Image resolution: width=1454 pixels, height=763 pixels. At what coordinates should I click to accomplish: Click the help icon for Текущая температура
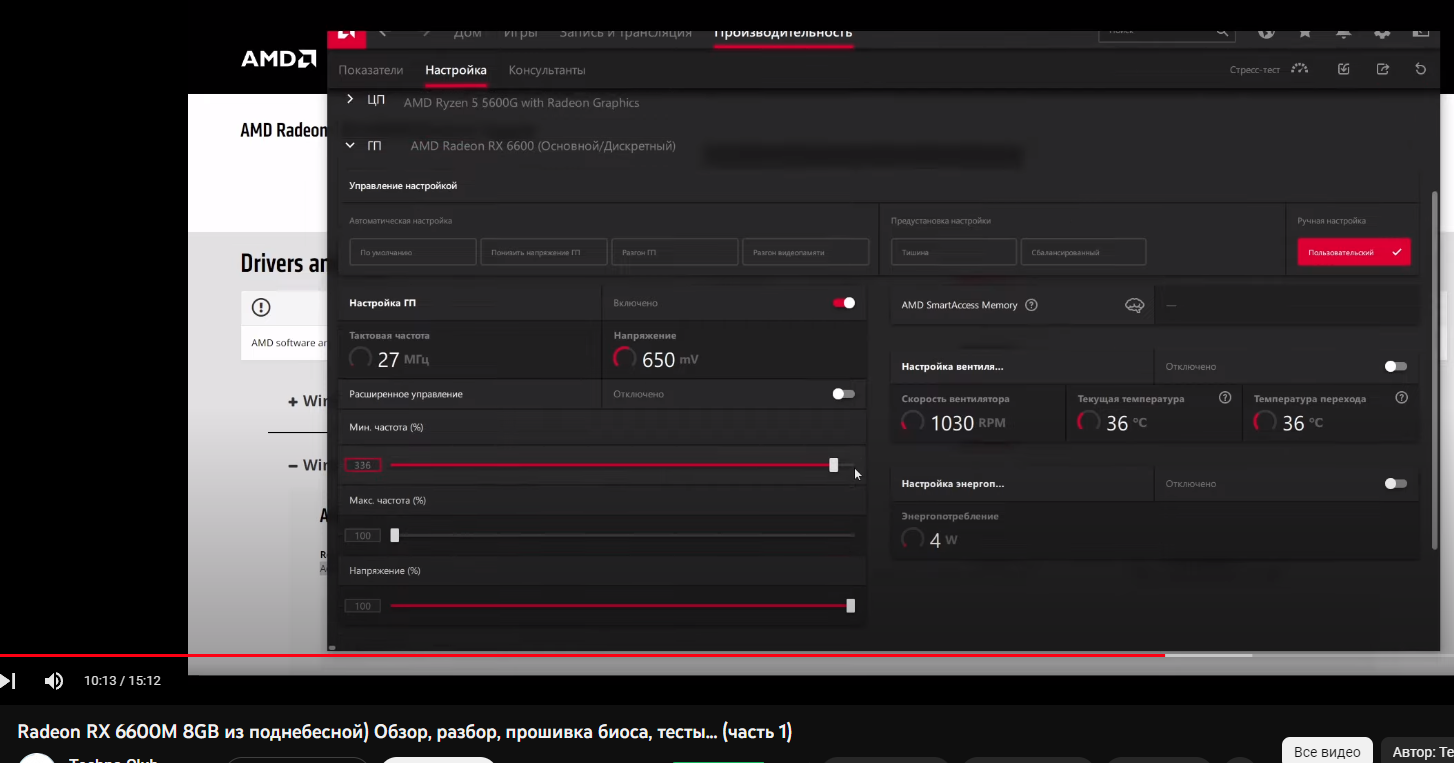pyautogui.click(x=1225, y=398)
